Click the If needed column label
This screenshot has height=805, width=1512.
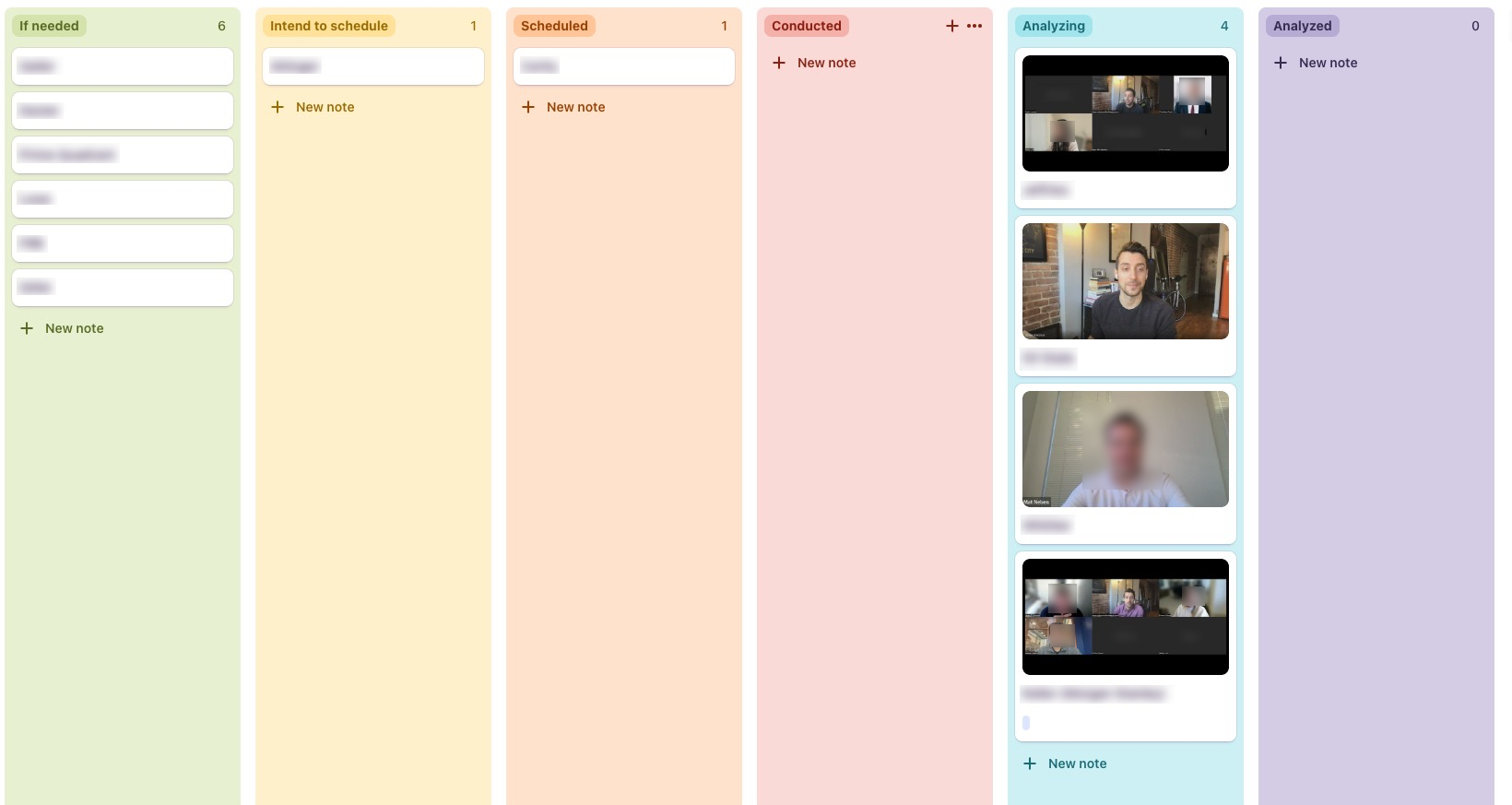click(x=49, y=26)
